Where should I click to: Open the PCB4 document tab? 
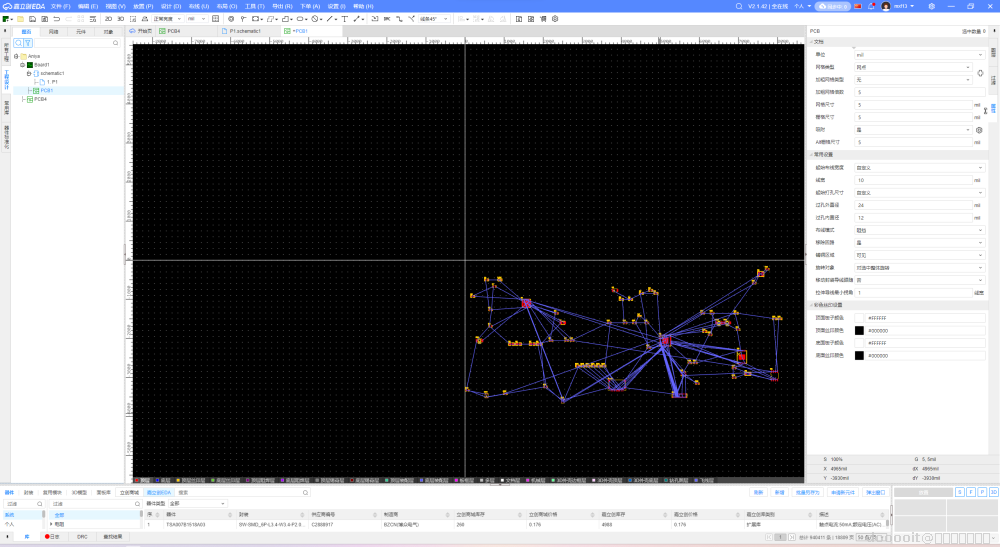tap(172, 31)
